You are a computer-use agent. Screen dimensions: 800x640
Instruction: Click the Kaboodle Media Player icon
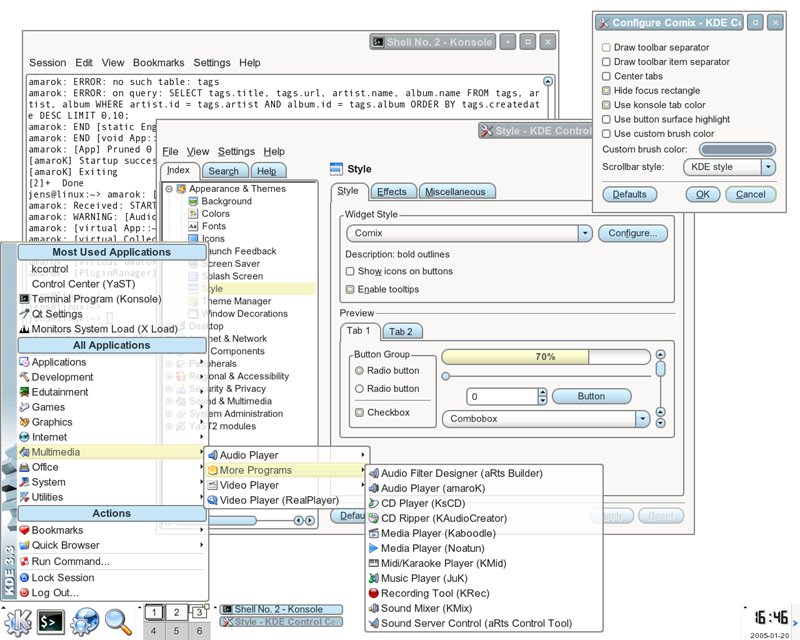(373, 533)
